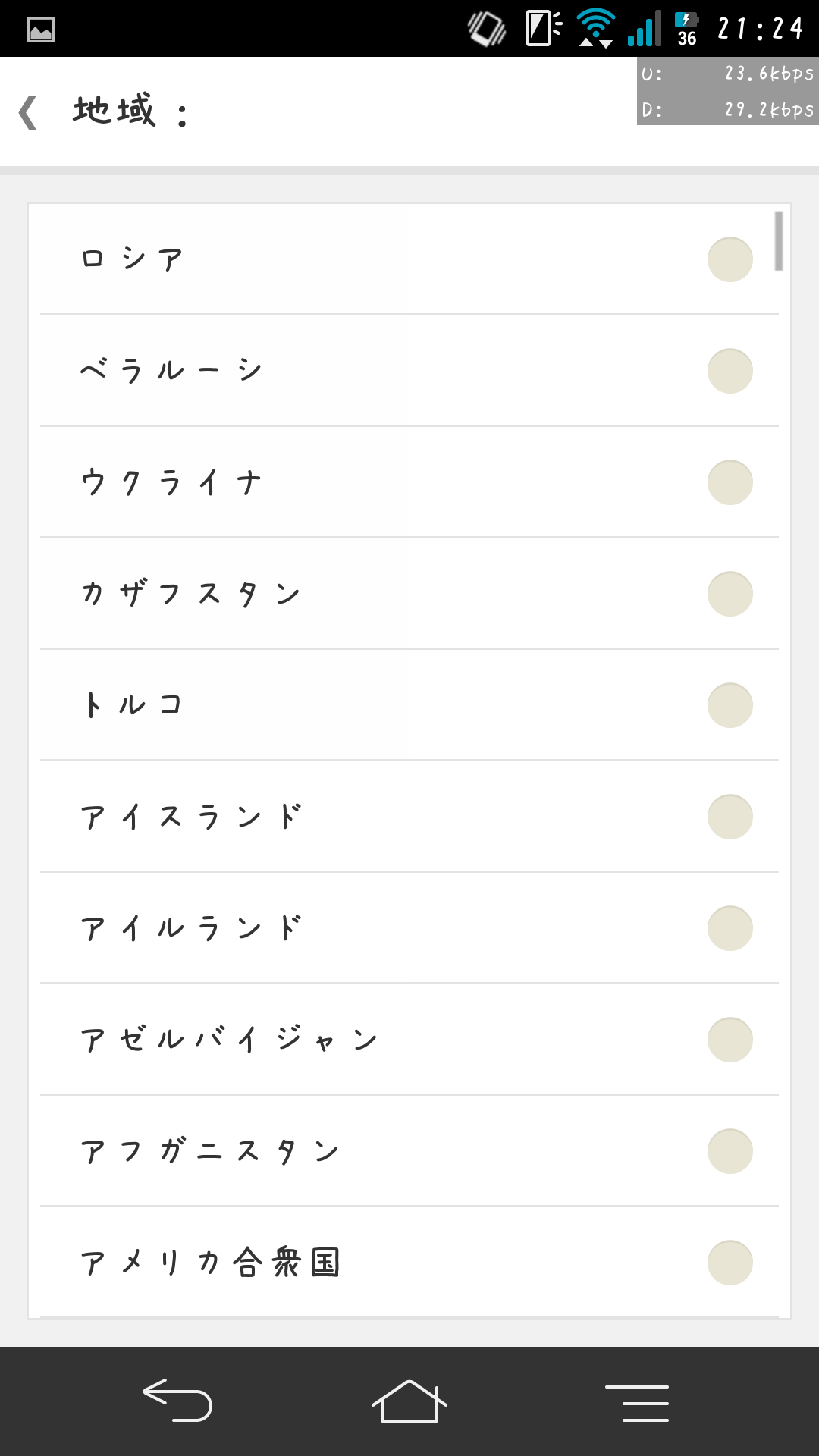The width and height of the screenshot is (819, 1456).
Task: Tap the network speed overlay widget
Action: (x=727, y=92)
